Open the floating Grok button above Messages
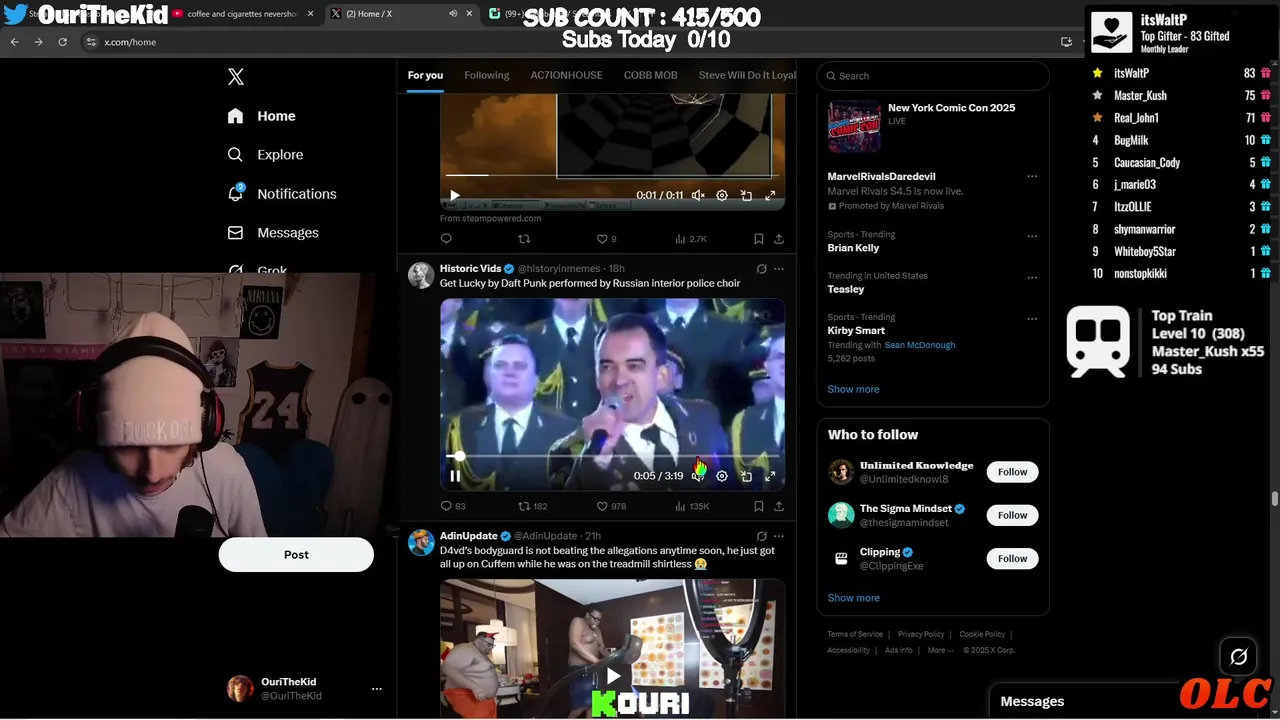1280x720 pixels. pos(1238,657)
